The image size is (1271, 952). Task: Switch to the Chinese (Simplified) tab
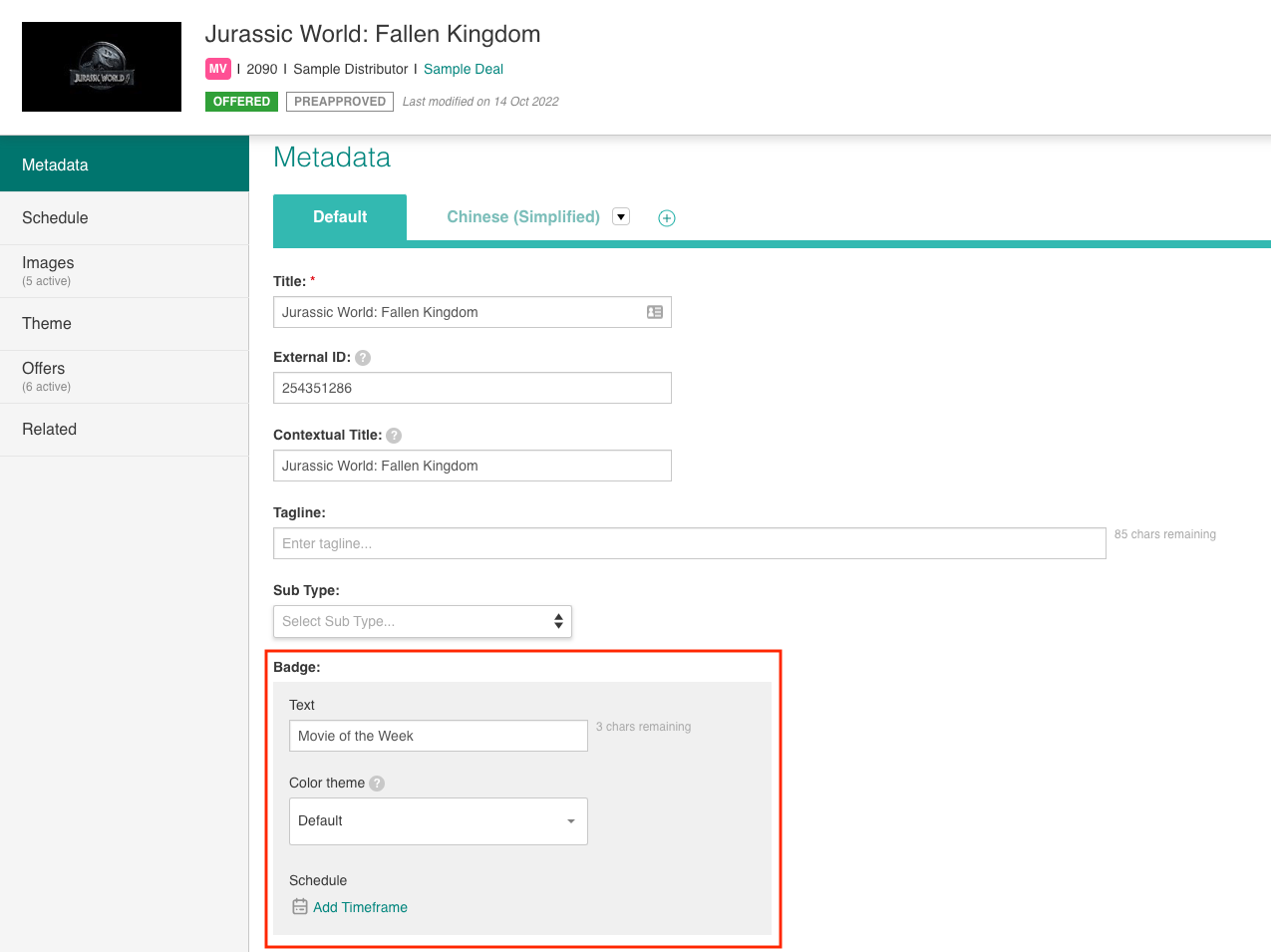523,217
